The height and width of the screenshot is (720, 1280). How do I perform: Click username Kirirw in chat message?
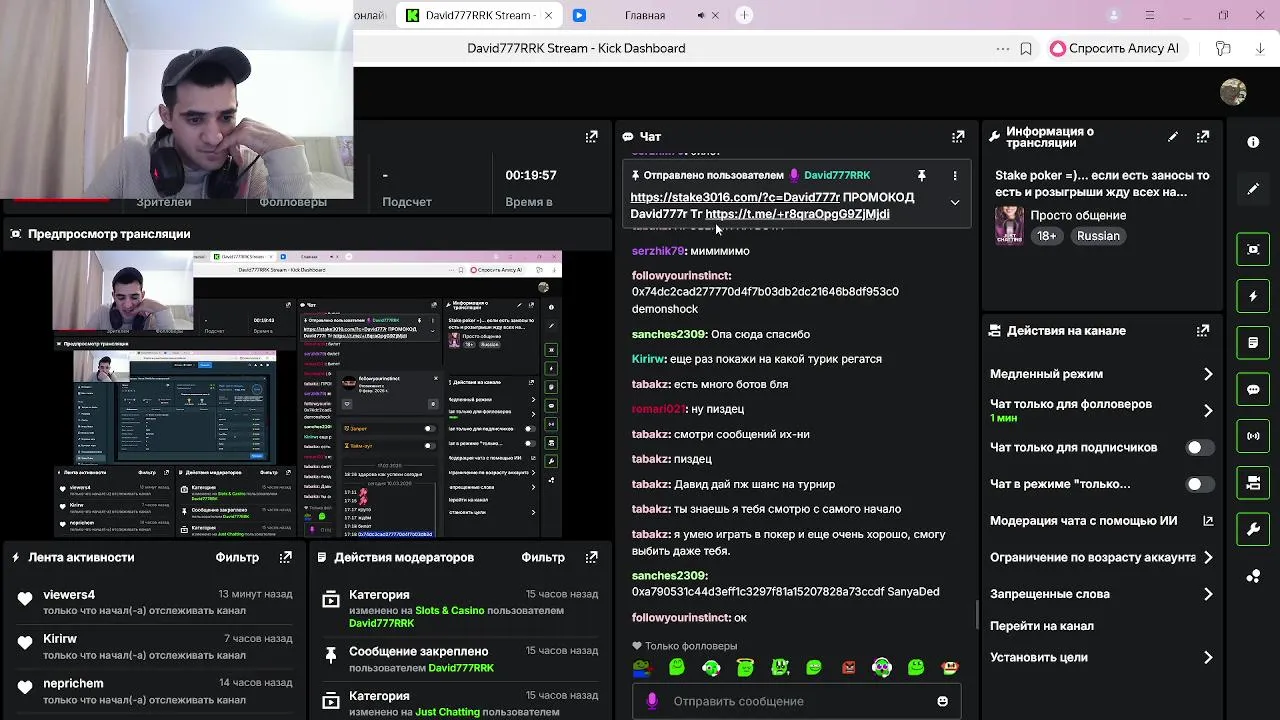pos(648,359)
